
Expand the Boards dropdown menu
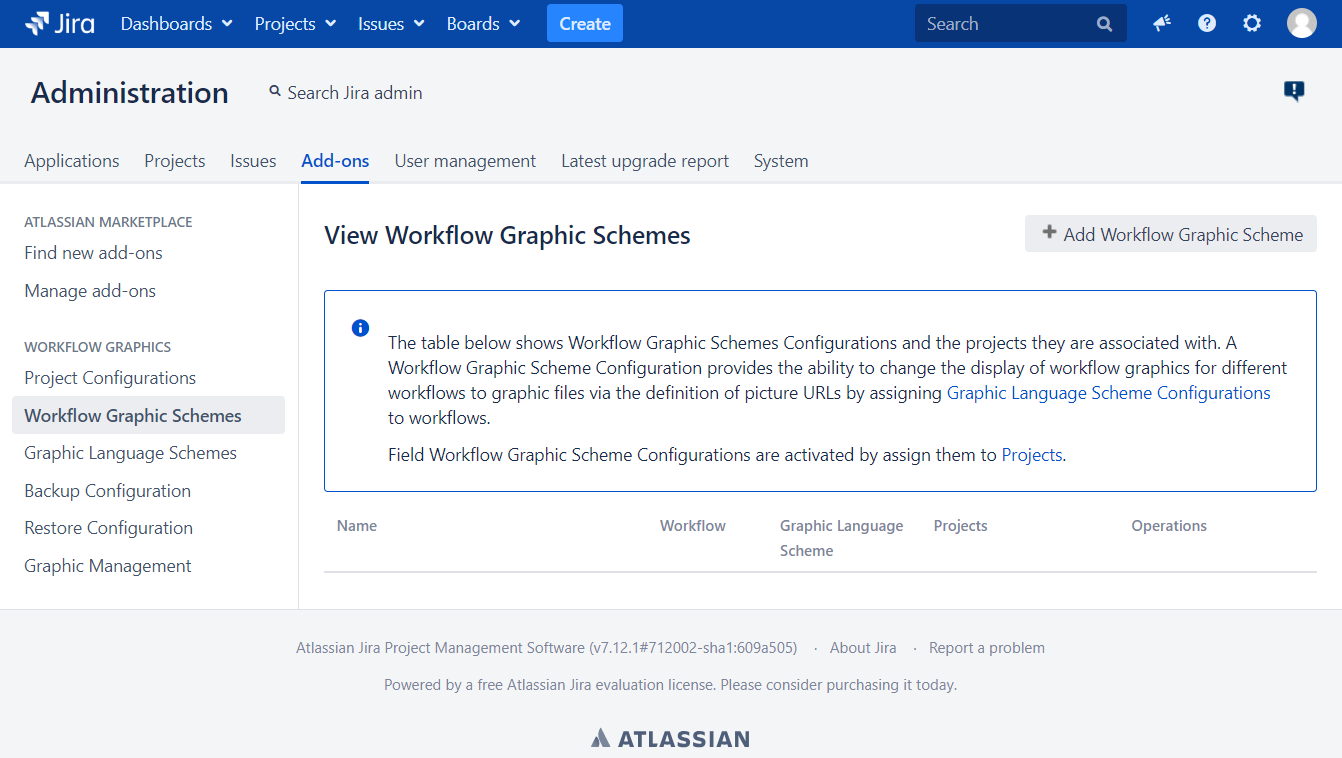pos(483,24)
